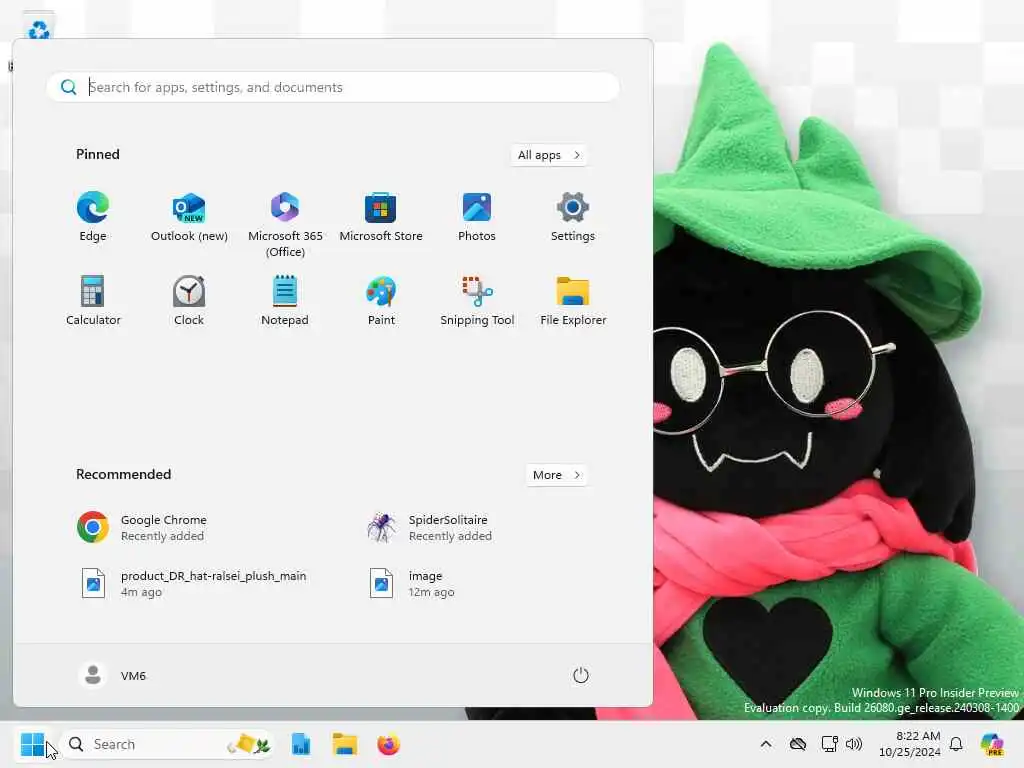
Task: Open Settings from pinned apps
Action: click(573, 217)
